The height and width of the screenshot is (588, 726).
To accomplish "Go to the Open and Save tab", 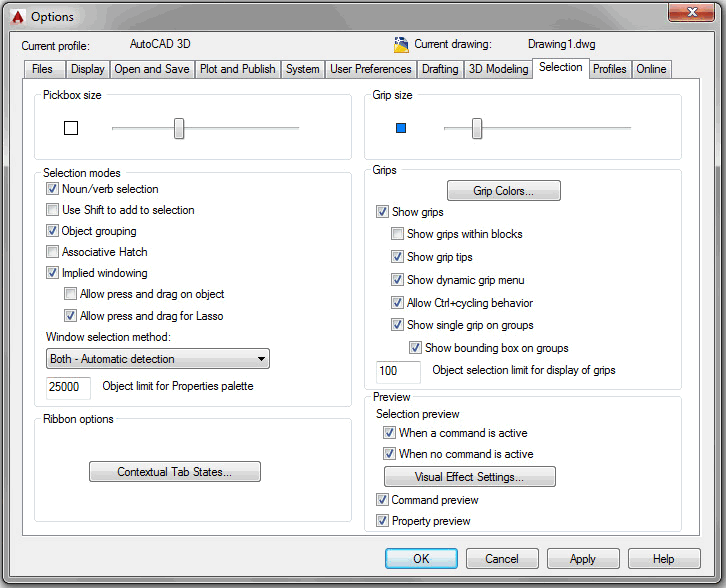I will [x=153, y=69].
